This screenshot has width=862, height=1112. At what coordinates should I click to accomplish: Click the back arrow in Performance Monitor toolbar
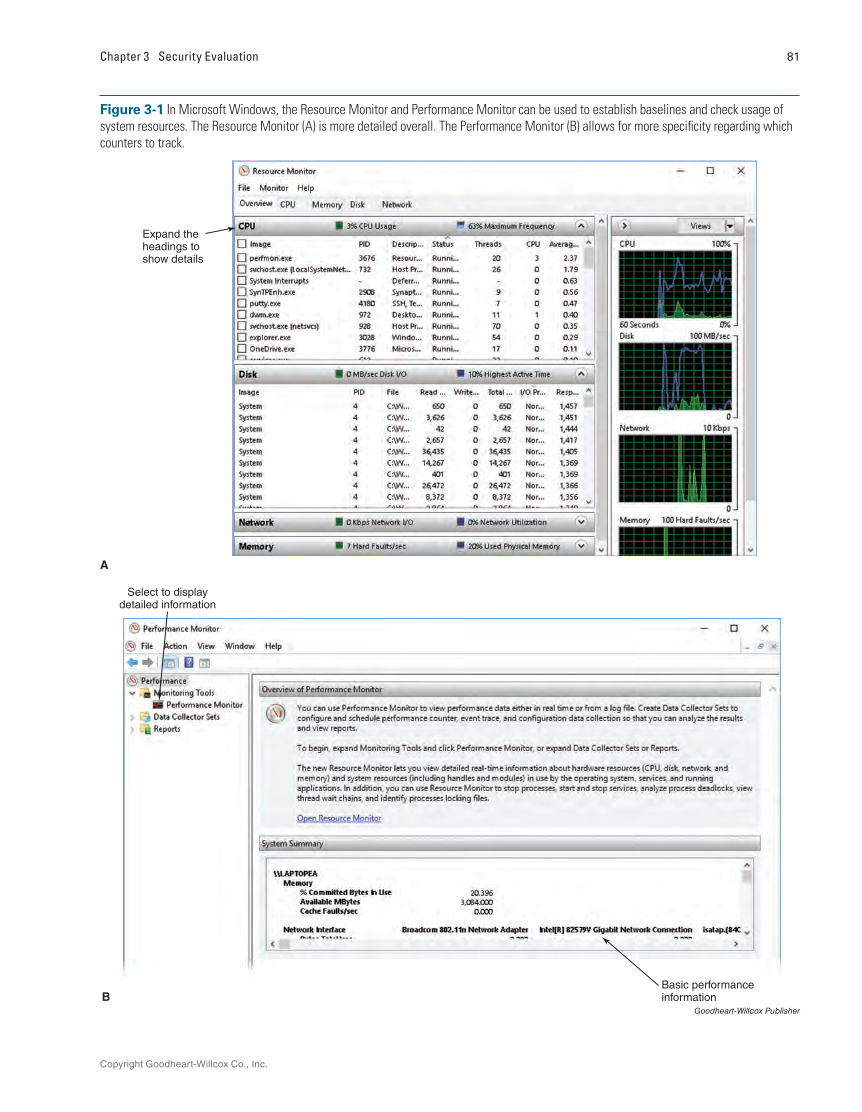pos(132,662)
